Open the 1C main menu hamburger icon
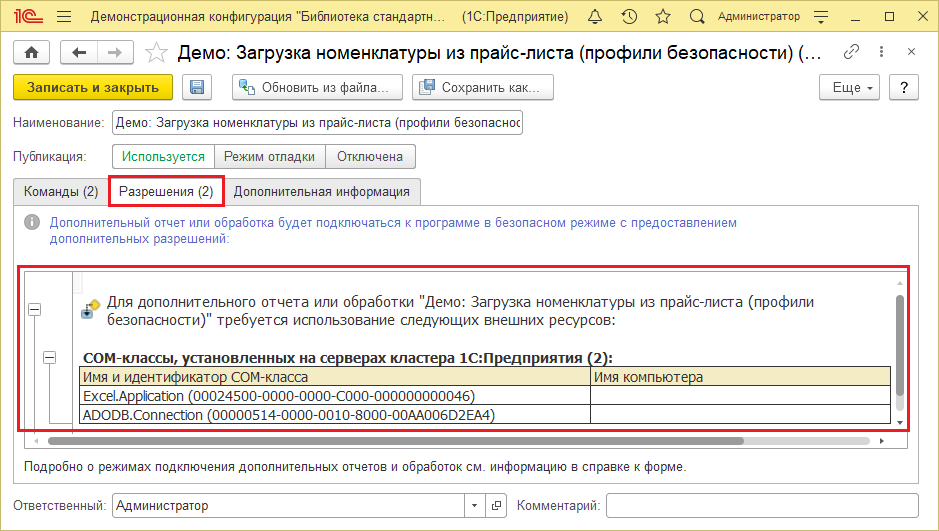The image size is (939, 531). point(63,17)
